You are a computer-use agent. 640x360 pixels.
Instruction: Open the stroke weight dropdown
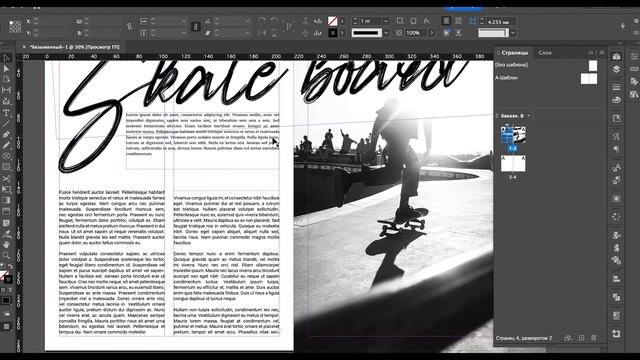(x=386, y=21)
